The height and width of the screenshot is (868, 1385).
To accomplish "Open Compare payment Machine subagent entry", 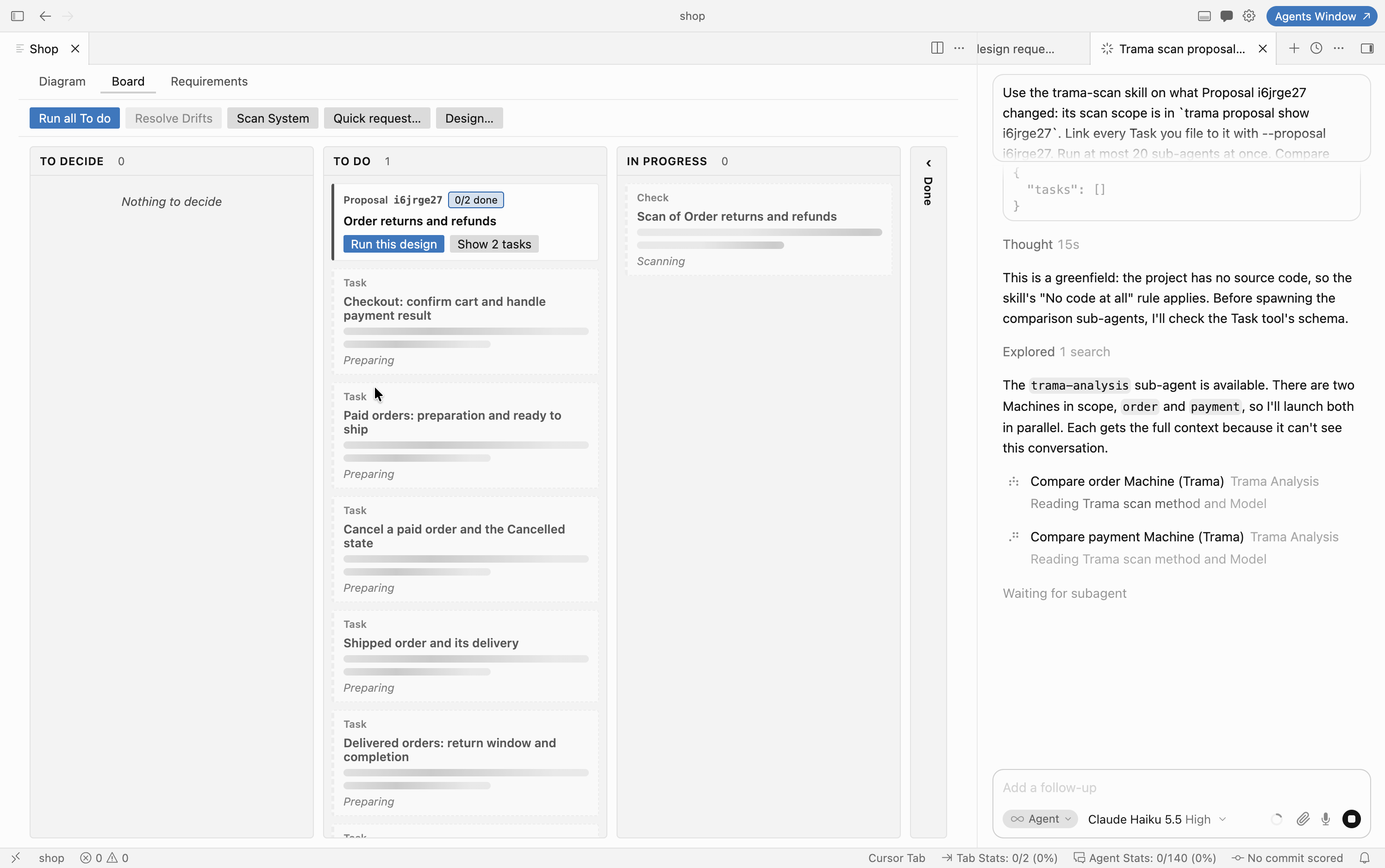I will (x=1174, y=548).
